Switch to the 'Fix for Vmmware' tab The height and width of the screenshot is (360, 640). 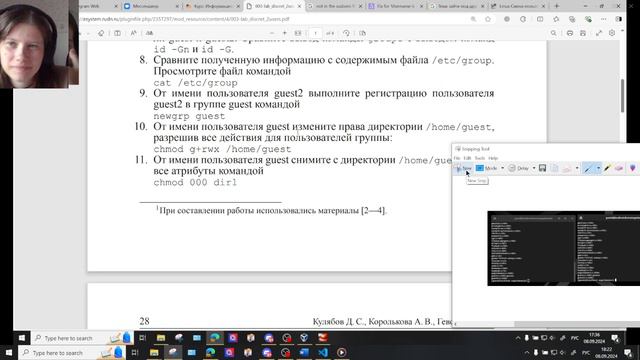(x=396, y=6)
